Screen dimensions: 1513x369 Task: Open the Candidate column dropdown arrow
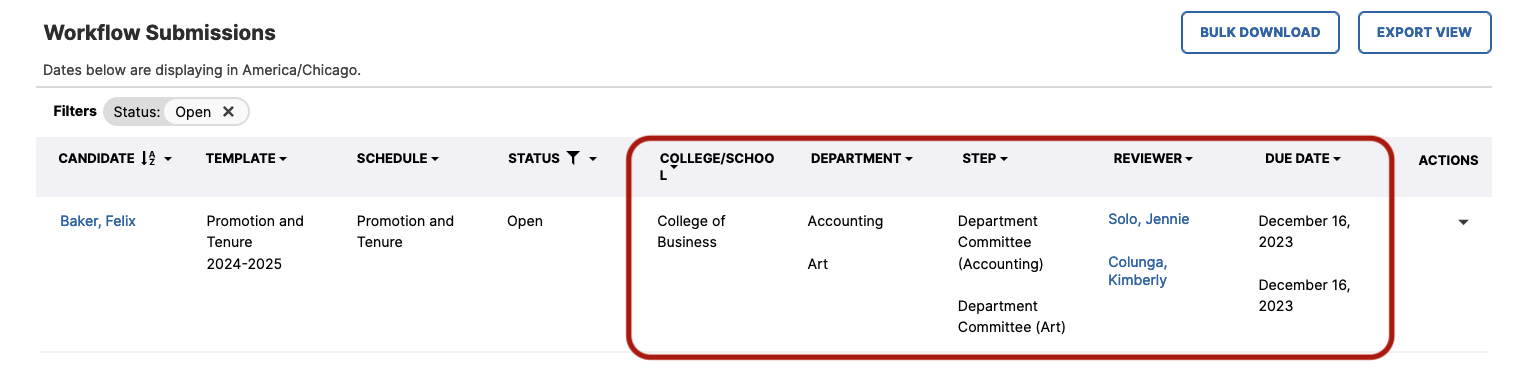(168, 159)
